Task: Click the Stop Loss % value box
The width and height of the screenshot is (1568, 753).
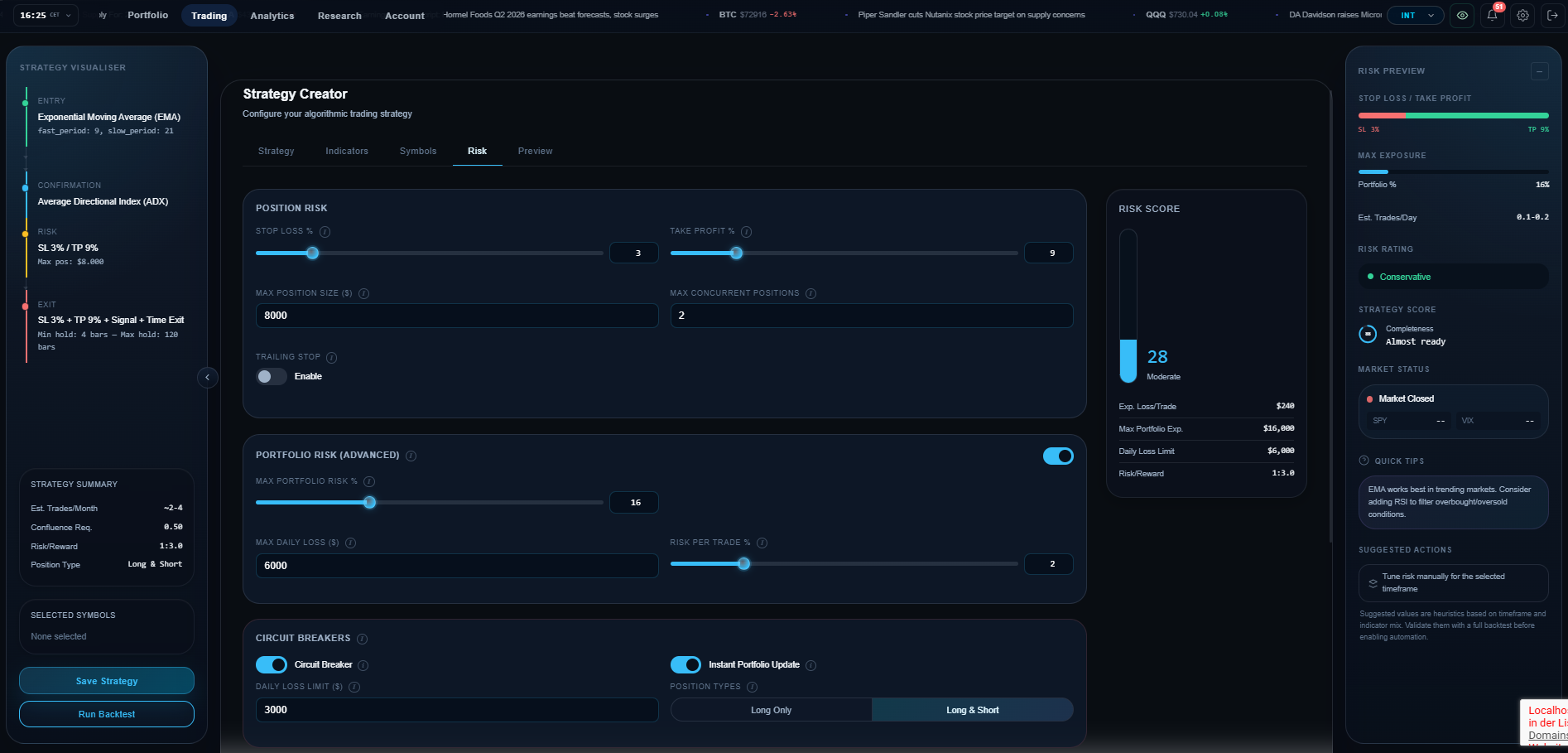Action: coord(634,253)
